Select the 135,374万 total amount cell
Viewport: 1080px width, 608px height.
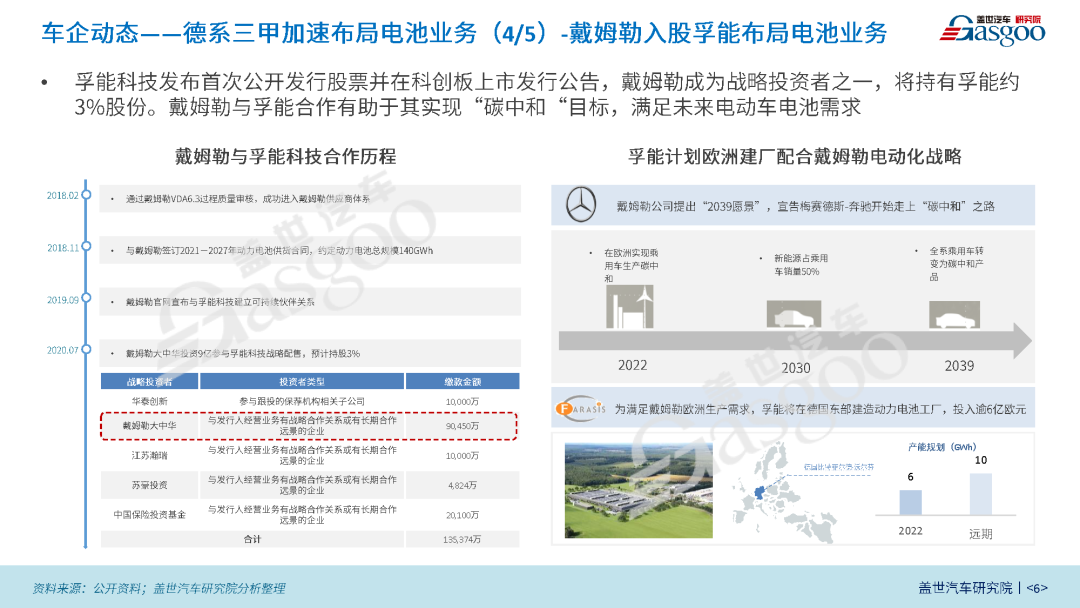(x=462, y=540)
